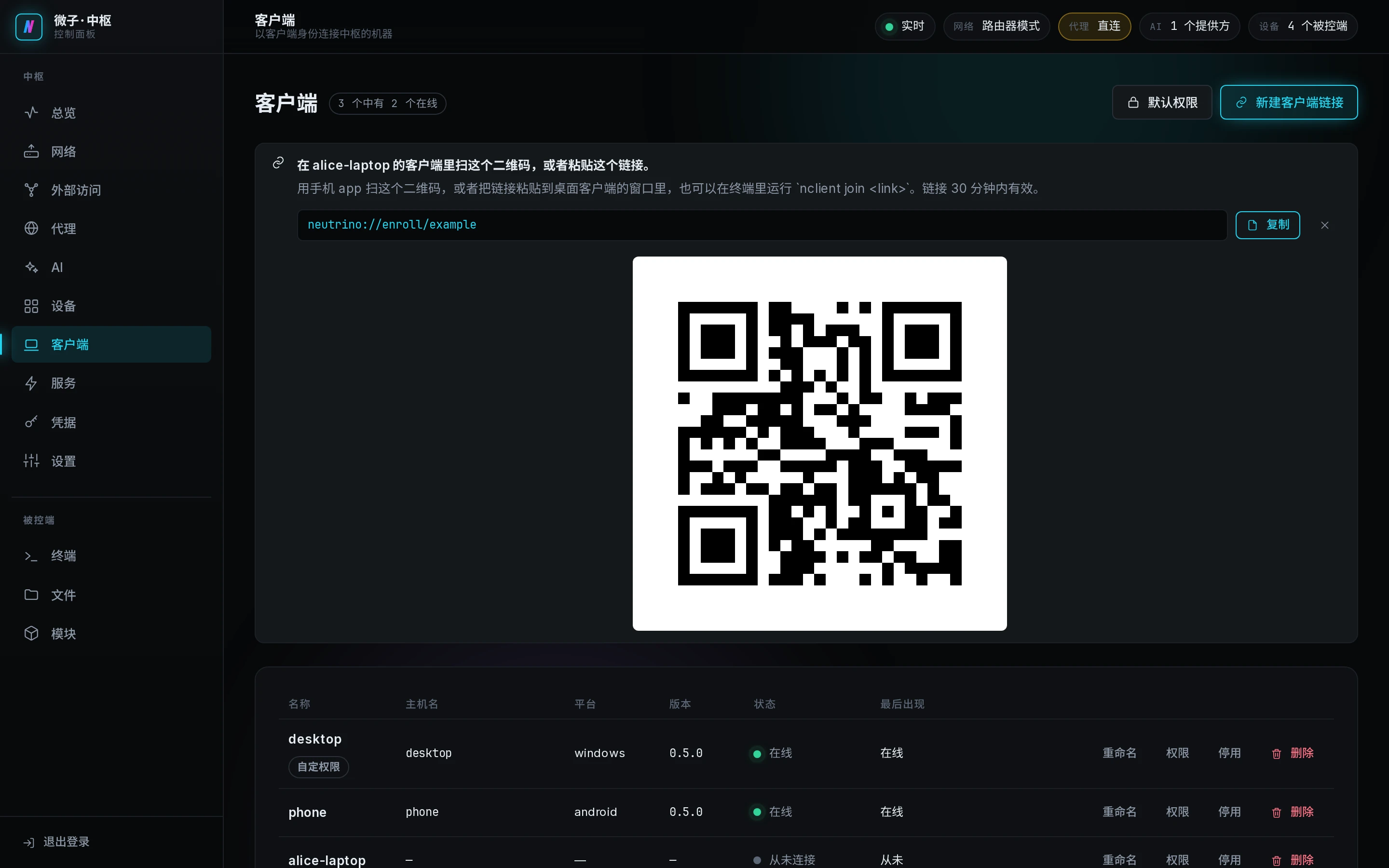This screenshot has height=868, width=1389.
Task: Click the 设备 grid icon
Action: point(31,306)
